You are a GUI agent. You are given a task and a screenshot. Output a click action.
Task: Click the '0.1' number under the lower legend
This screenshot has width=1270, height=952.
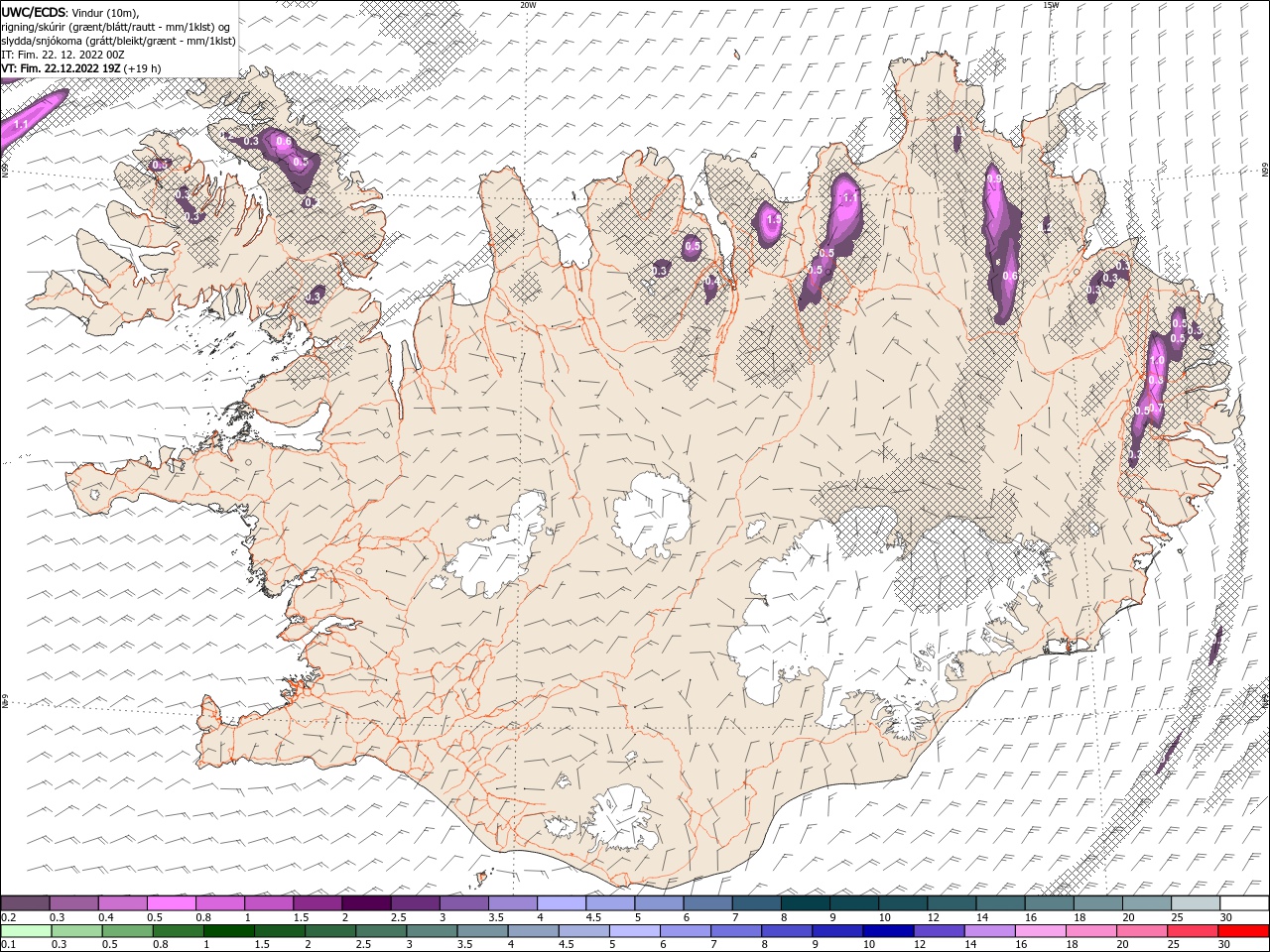[x=9, y=944]
